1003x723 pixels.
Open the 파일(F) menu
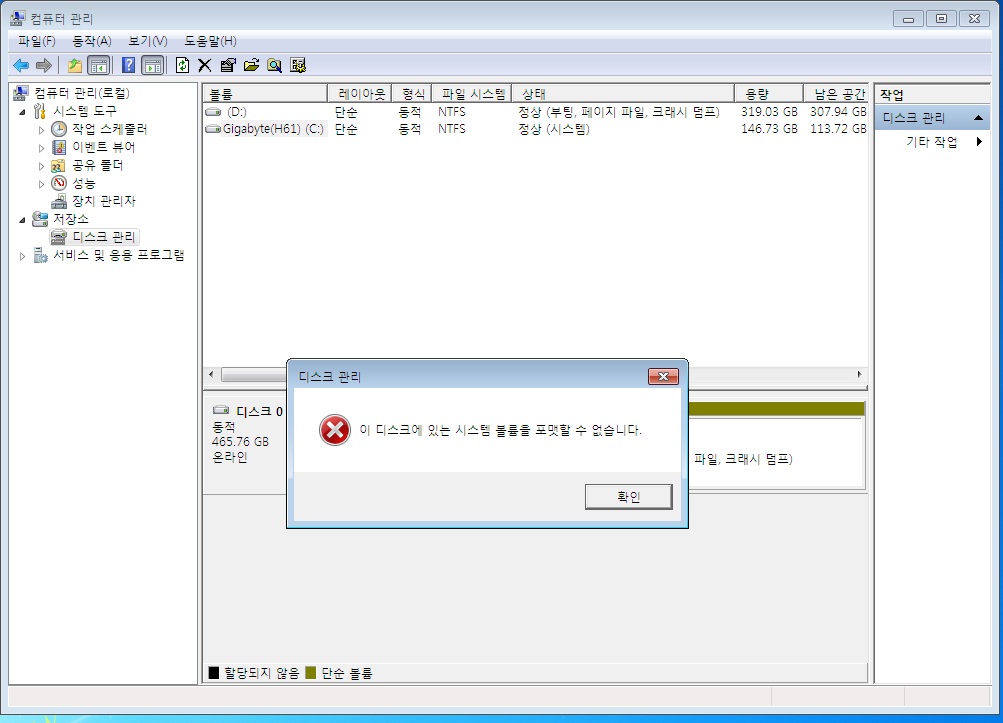point(37,41)
